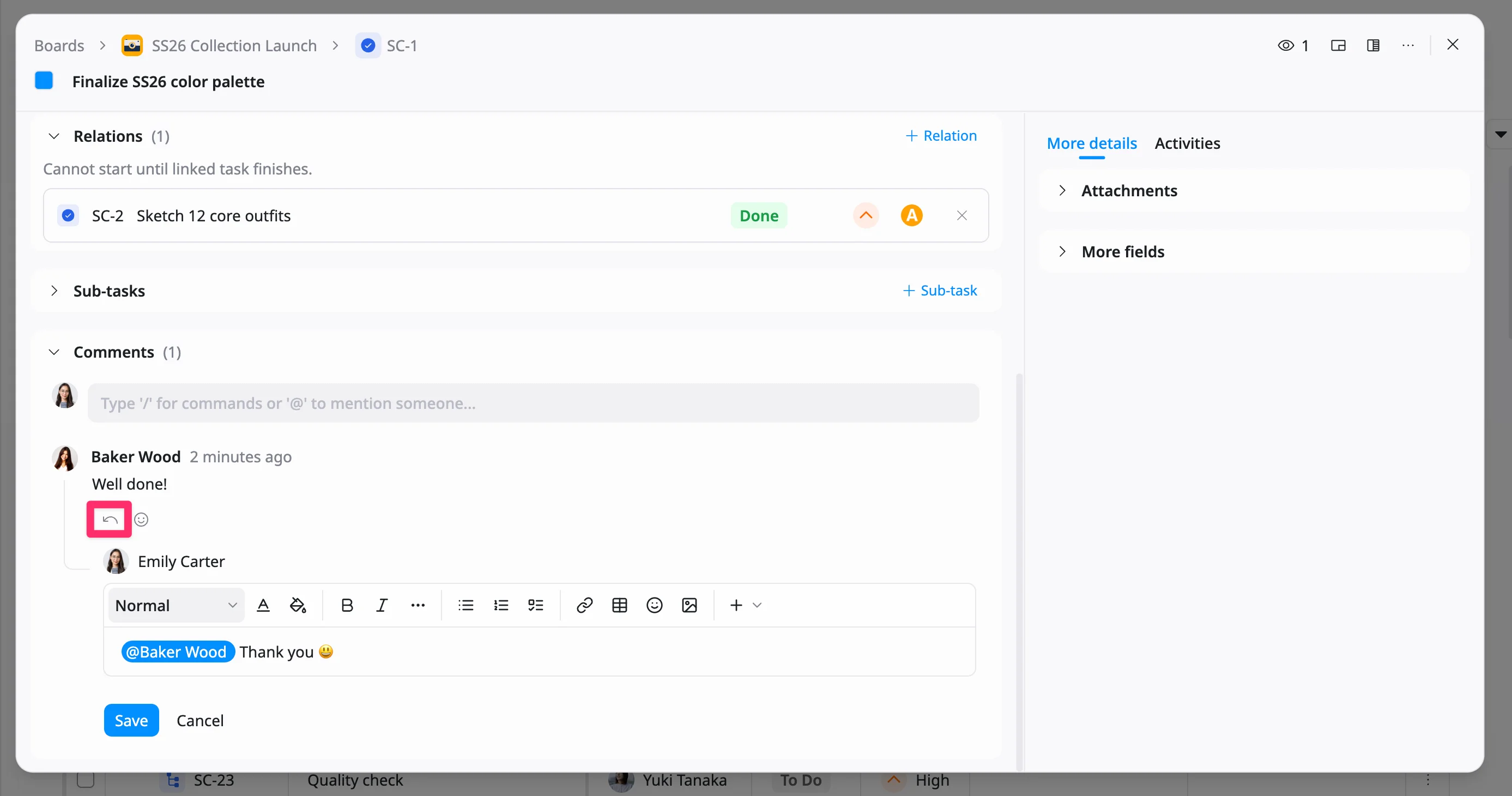Click Emily Carter's avatar in reply
Viewport: 1512px width, 796px height.
point(116,561)
